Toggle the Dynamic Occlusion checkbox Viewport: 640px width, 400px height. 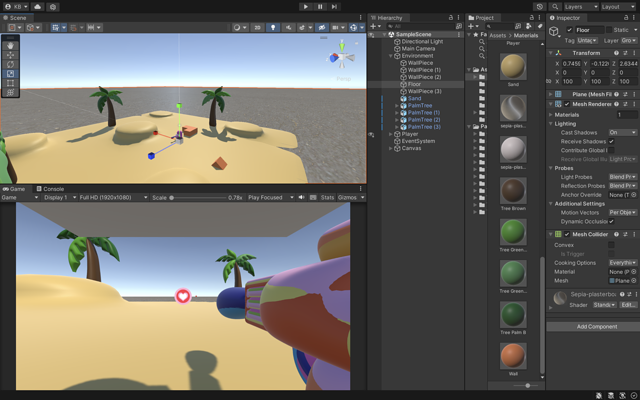point(611,221)
